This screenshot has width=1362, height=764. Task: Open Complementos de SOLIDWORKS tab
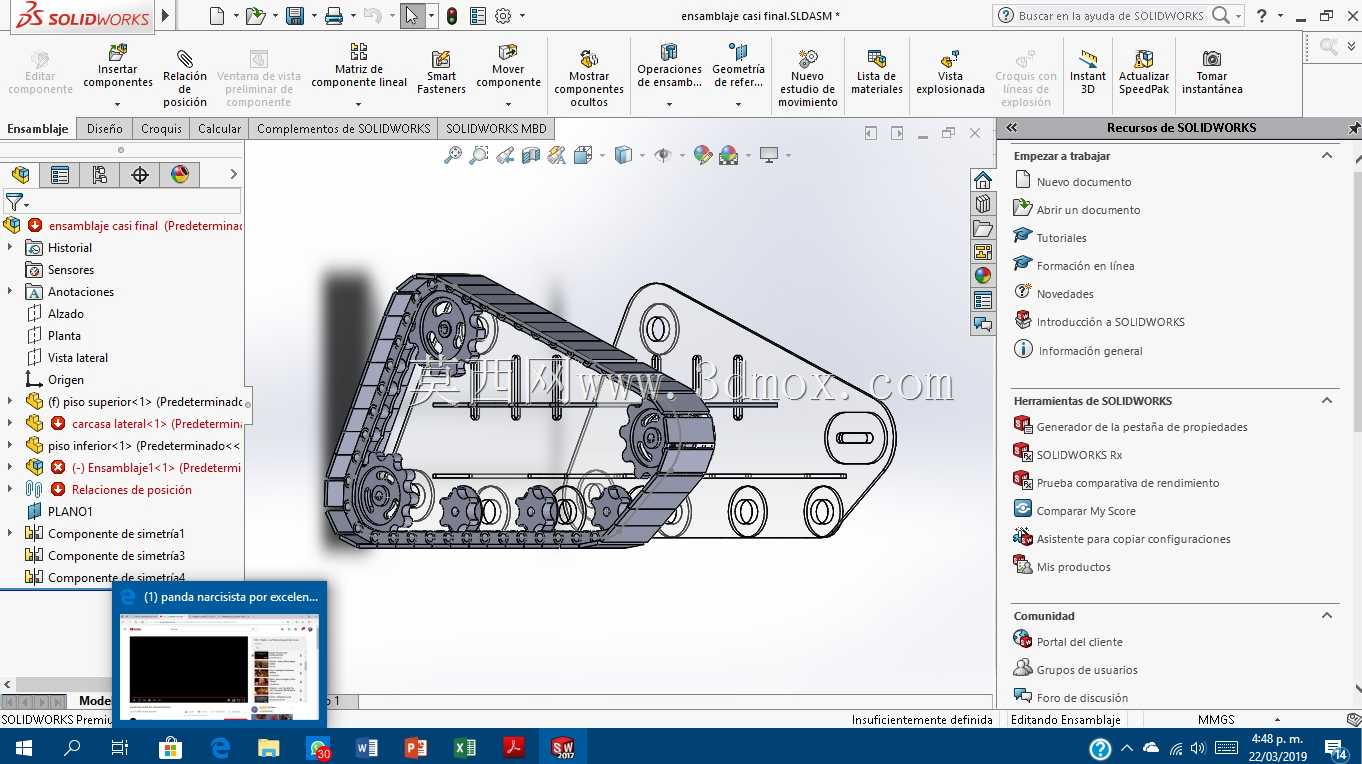pyautogui.click(x=343, y=128)
